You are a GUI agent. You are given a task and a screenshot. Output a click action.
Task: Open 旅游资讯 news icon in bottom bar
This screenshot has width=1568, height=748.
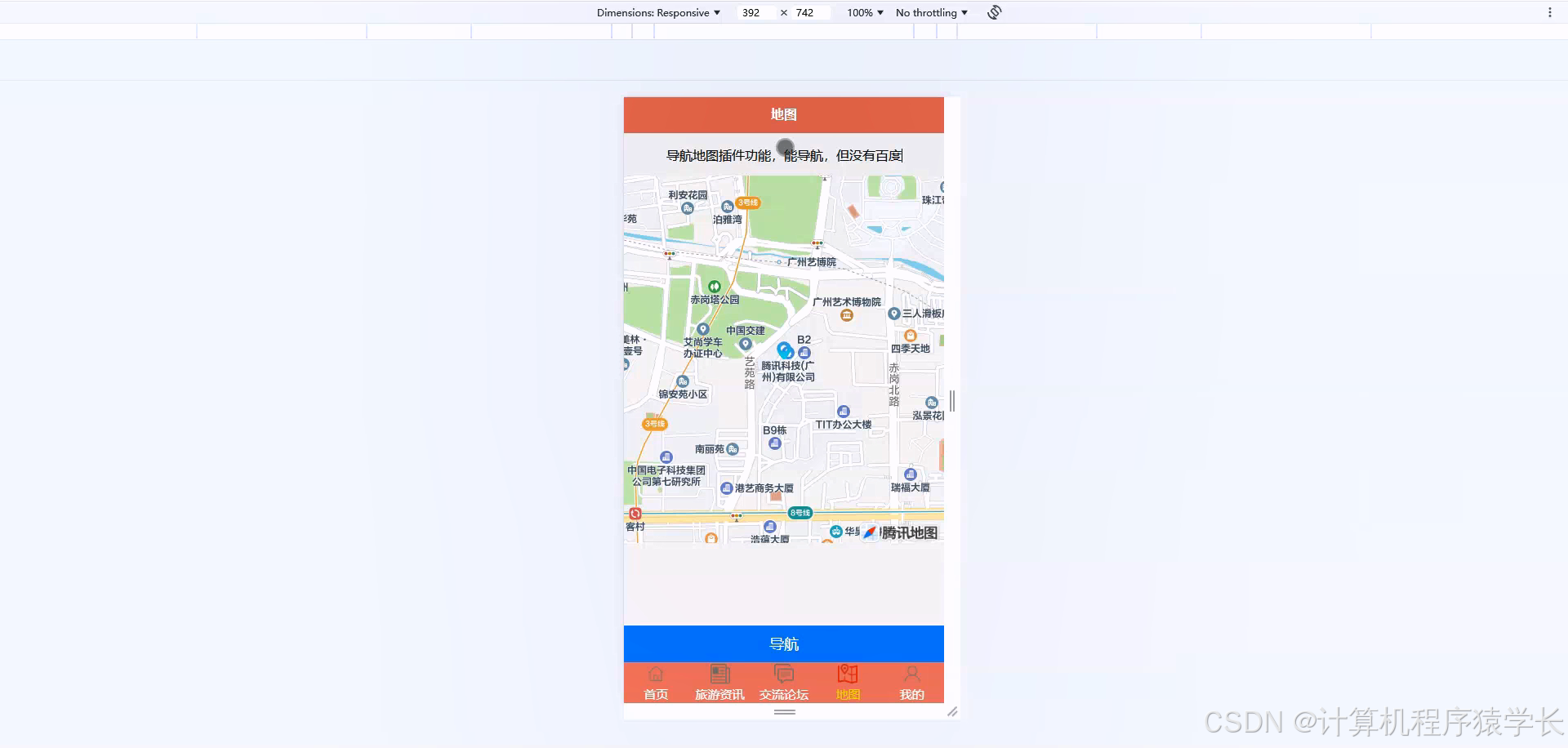click(x=719, y=673)
